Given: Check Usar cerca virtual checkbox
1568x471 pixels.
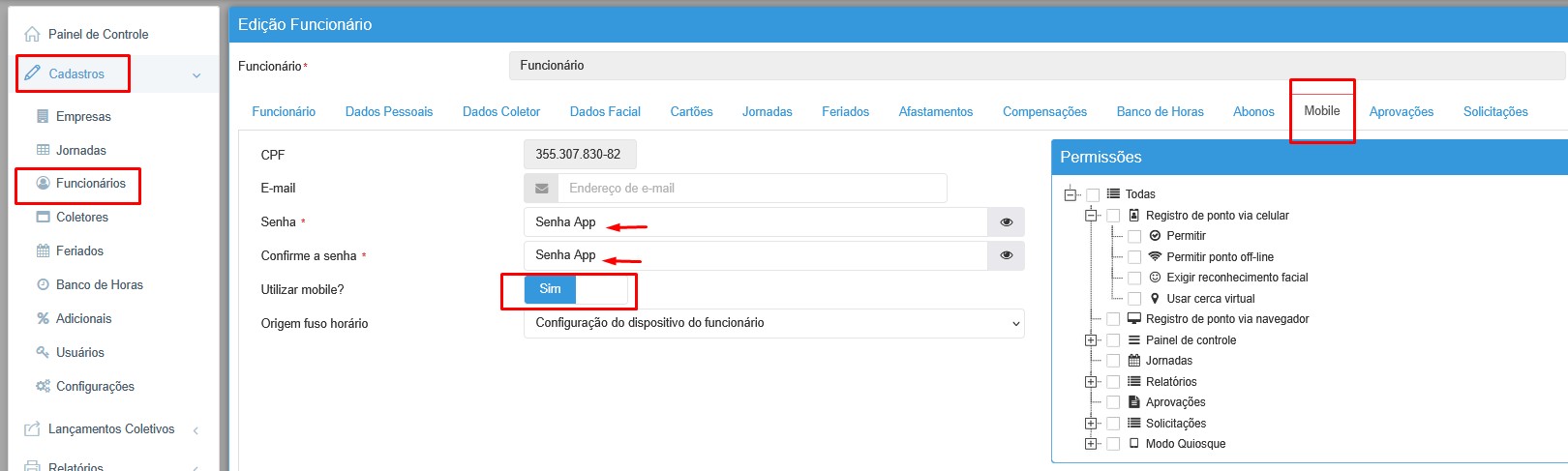Looking at the screenshot, I should pos(1134,299).
